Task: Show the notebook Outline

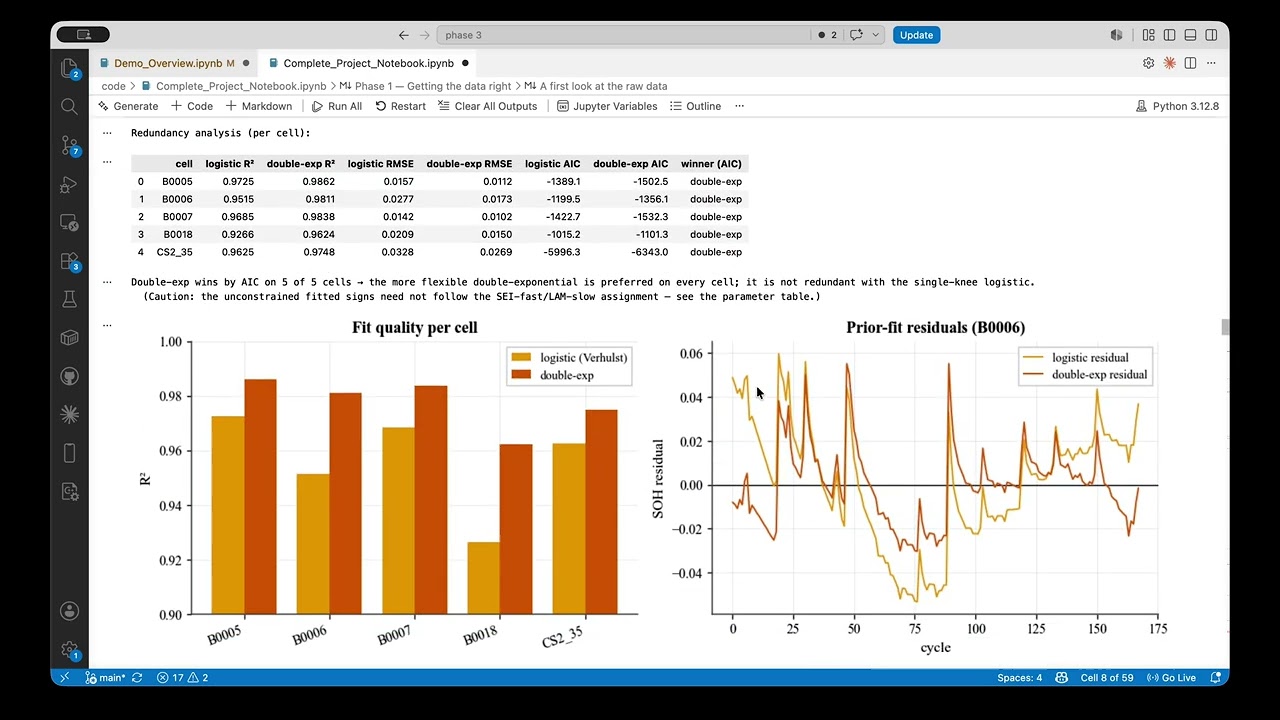Action: pyautogui.click(x=695, y=106)
